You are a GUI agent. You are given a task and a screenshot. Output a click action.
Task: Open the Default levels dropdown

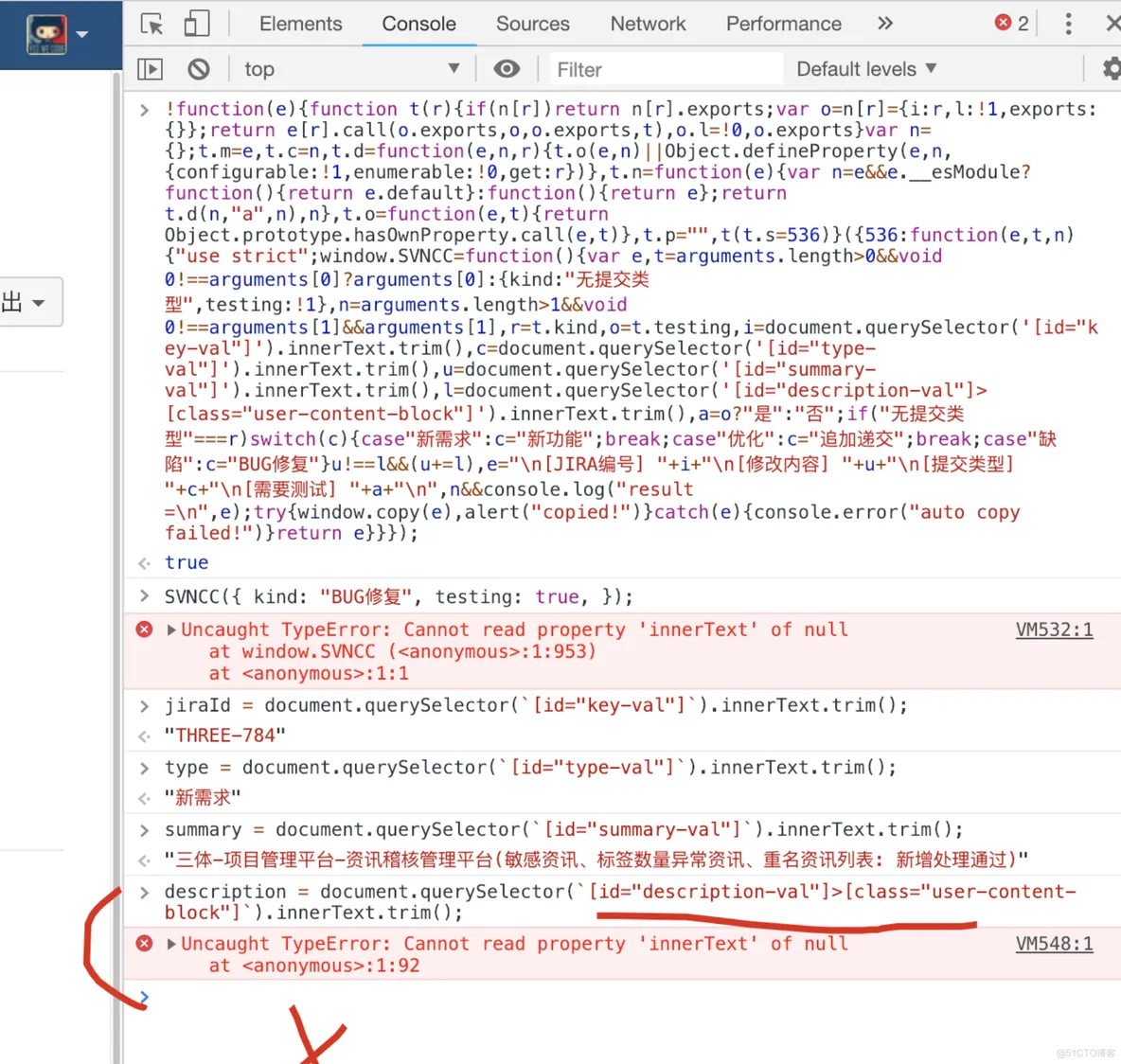(866, 69)
